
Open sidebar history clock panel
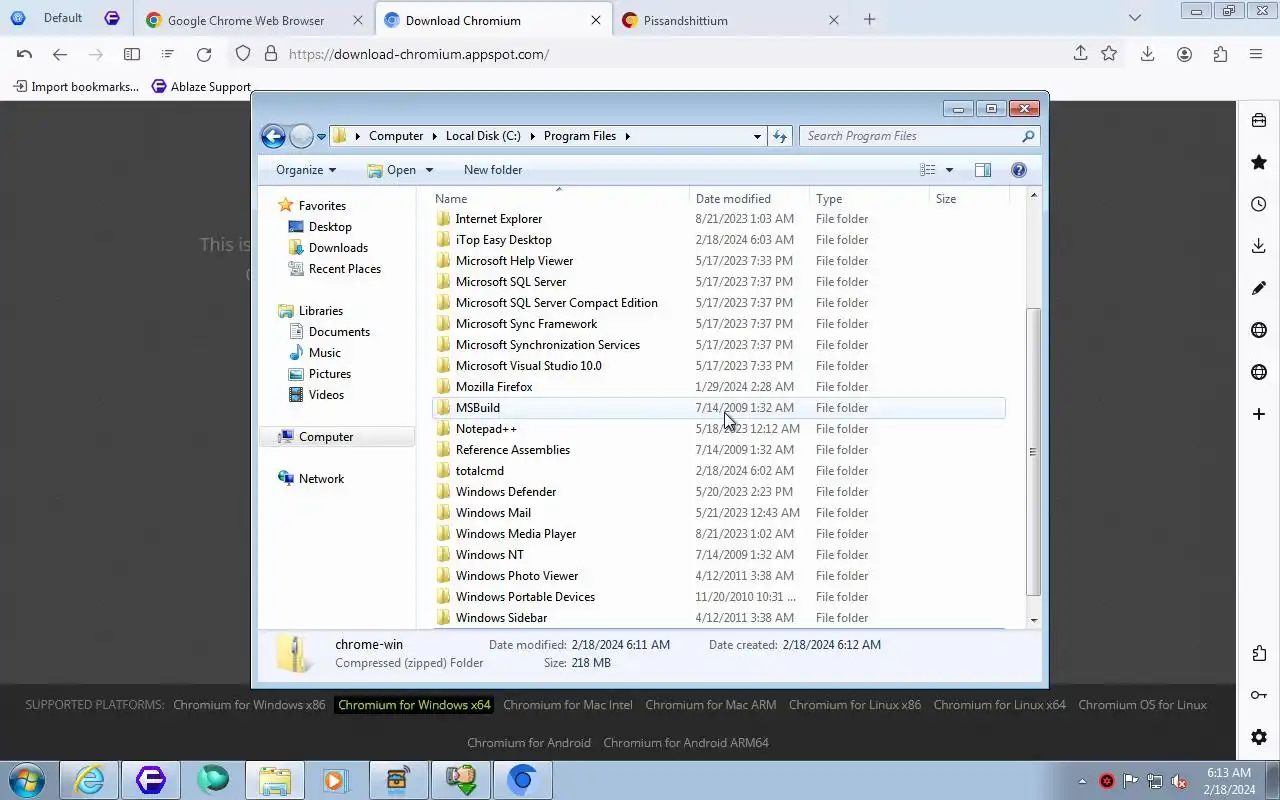click(x=1259, y=204)
